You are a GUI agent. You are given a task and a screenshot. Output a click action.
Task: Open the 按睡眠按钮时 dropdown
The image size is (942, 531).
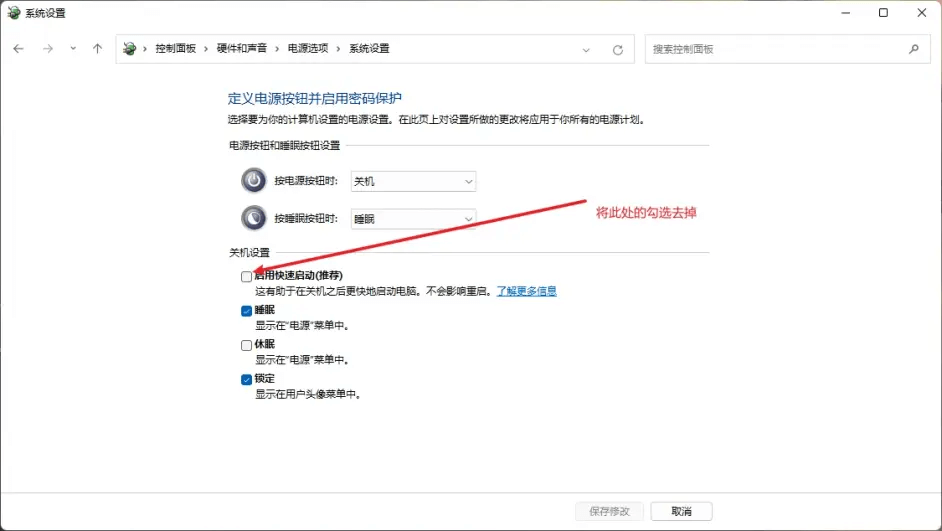413,218
